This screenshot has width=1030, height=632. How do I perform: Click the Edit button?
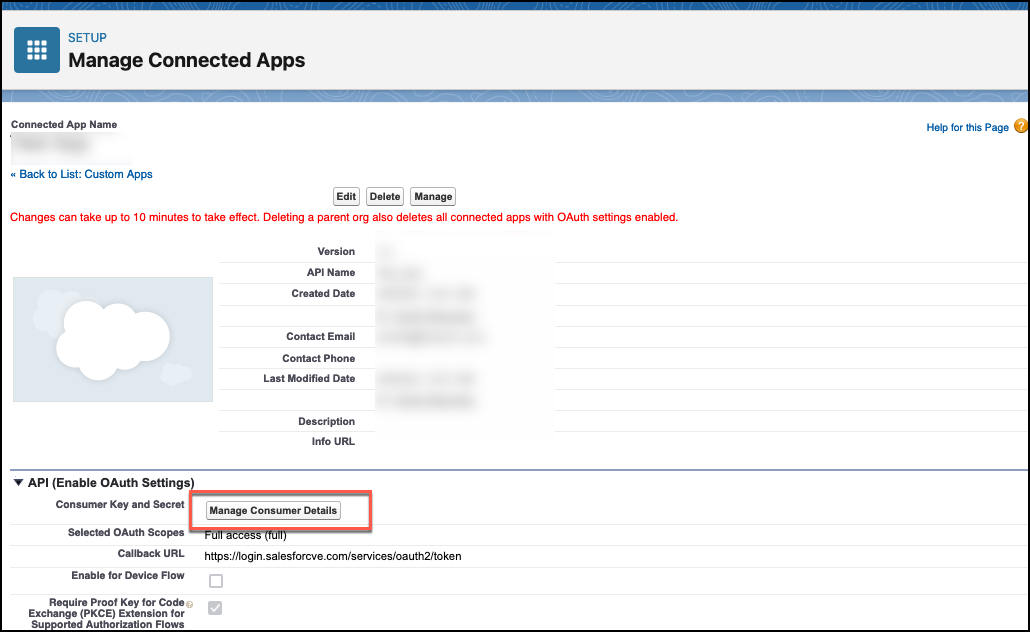point(345,196)
